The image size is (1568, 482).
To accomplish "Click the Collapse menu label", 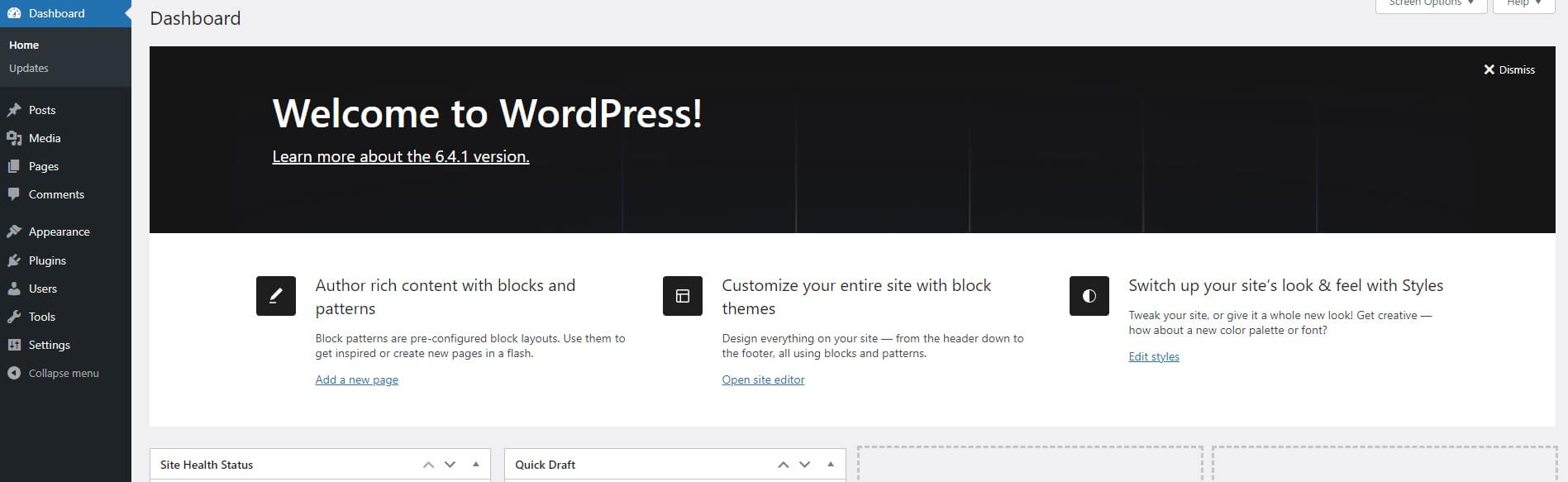I will point(64,373).
